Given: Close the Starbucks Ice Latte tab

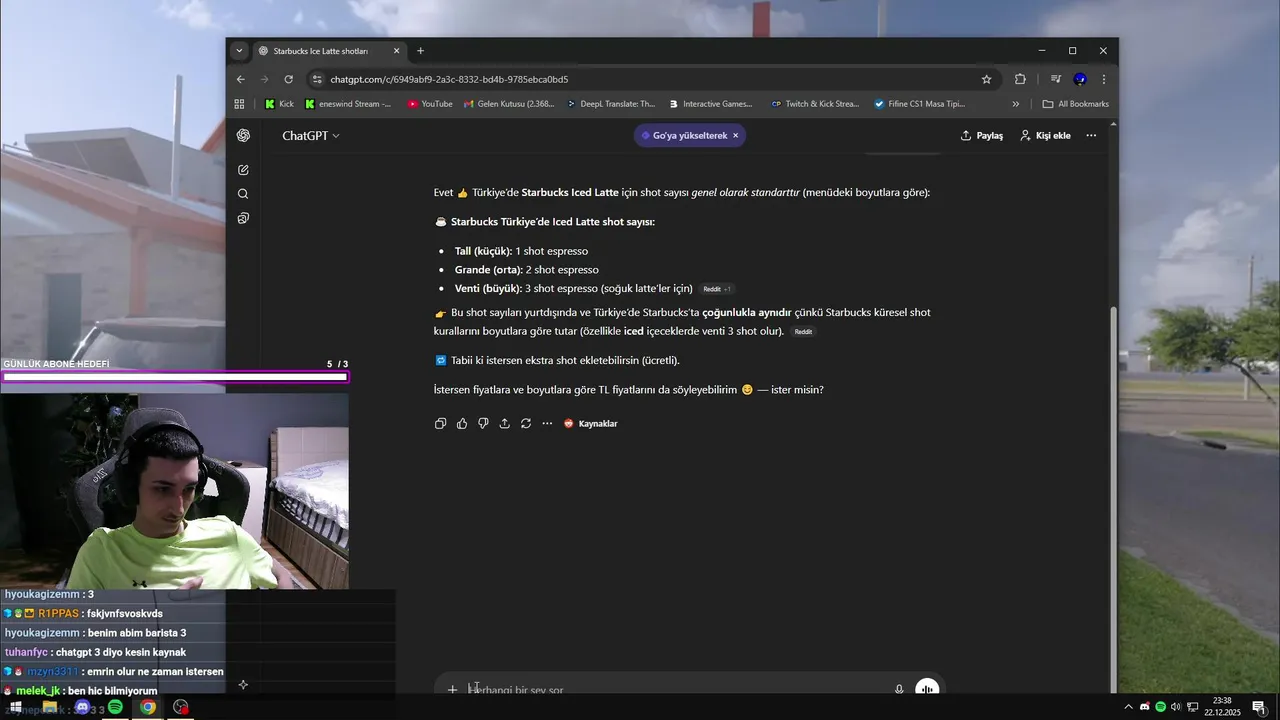Looking at the screenshot, I should point(396,51).
